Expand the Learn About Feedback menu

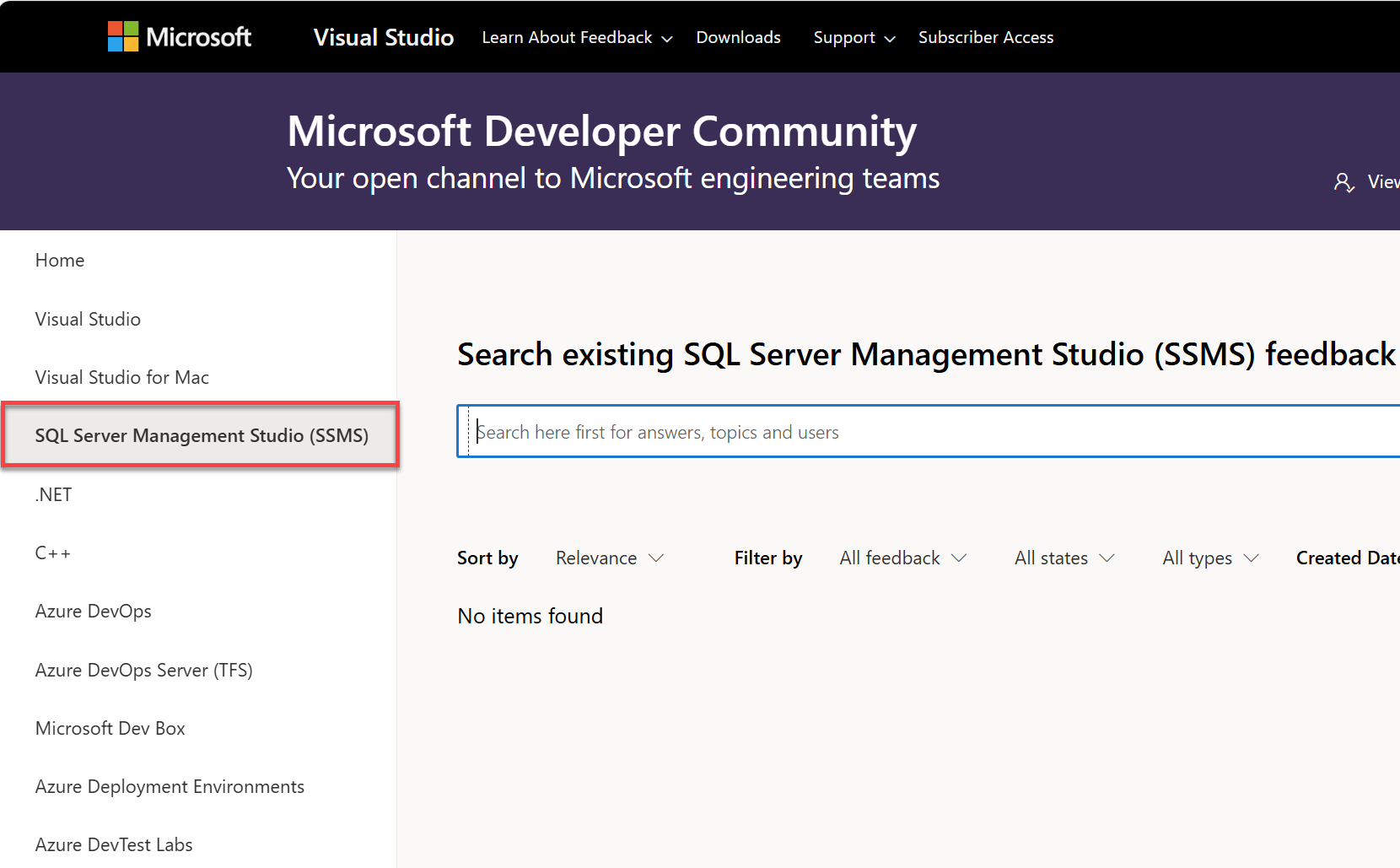click(x=577, y=38)
